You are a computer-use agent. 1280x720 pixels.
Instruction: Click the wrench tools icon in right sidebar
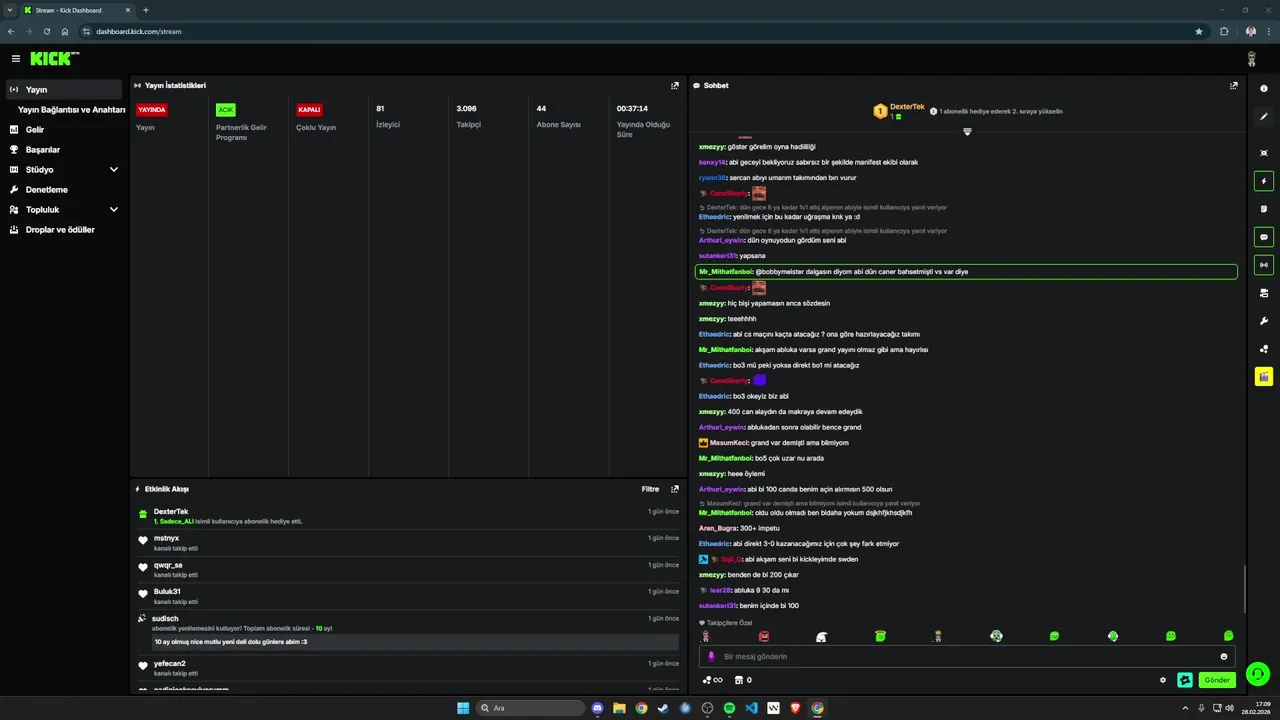(x=1264, y=321)
